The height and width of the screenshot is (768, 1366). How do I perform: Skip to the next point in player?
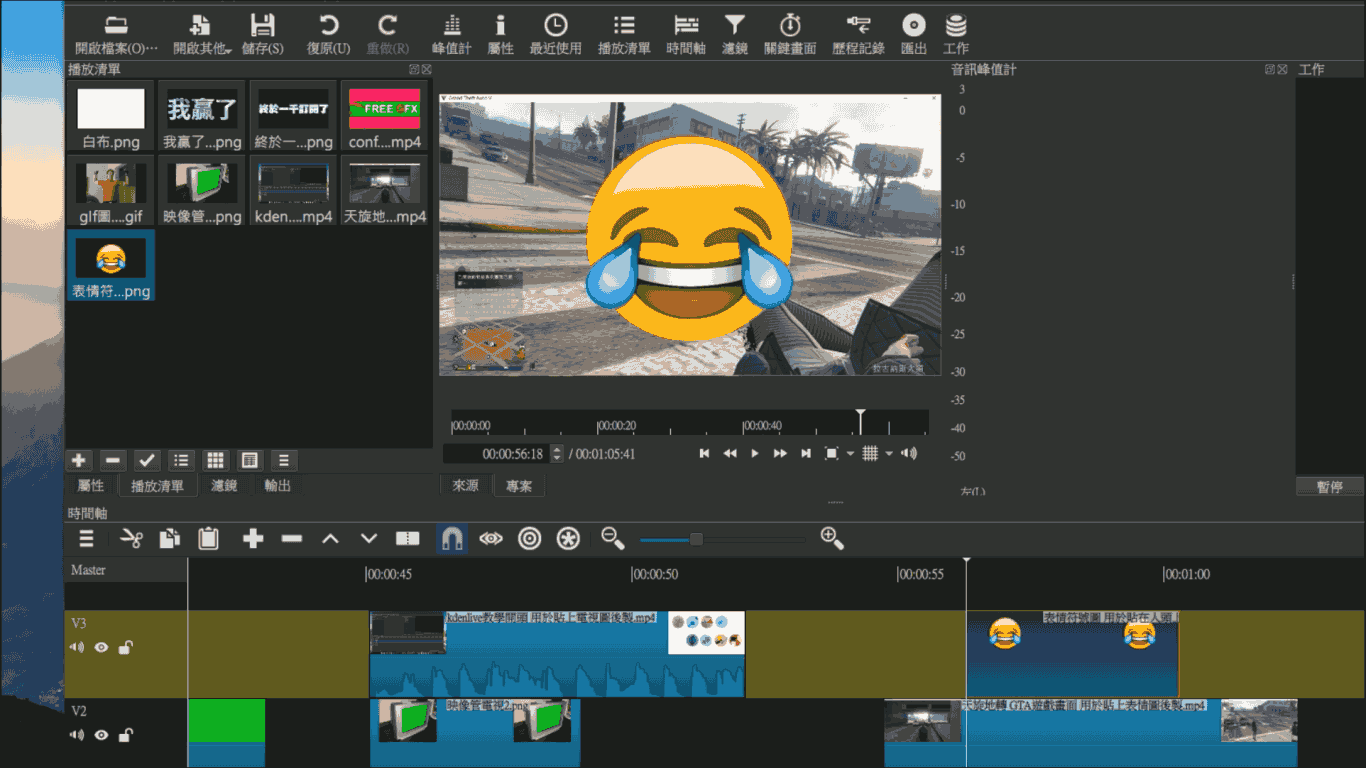coord(806,453)
